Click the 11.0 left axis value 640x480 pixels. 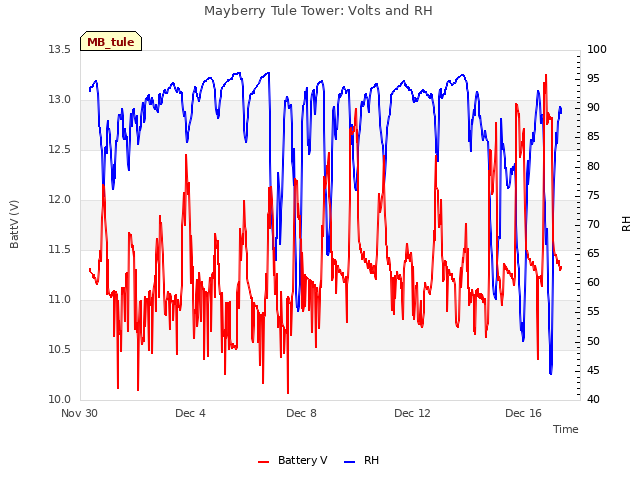click(59, 299)
